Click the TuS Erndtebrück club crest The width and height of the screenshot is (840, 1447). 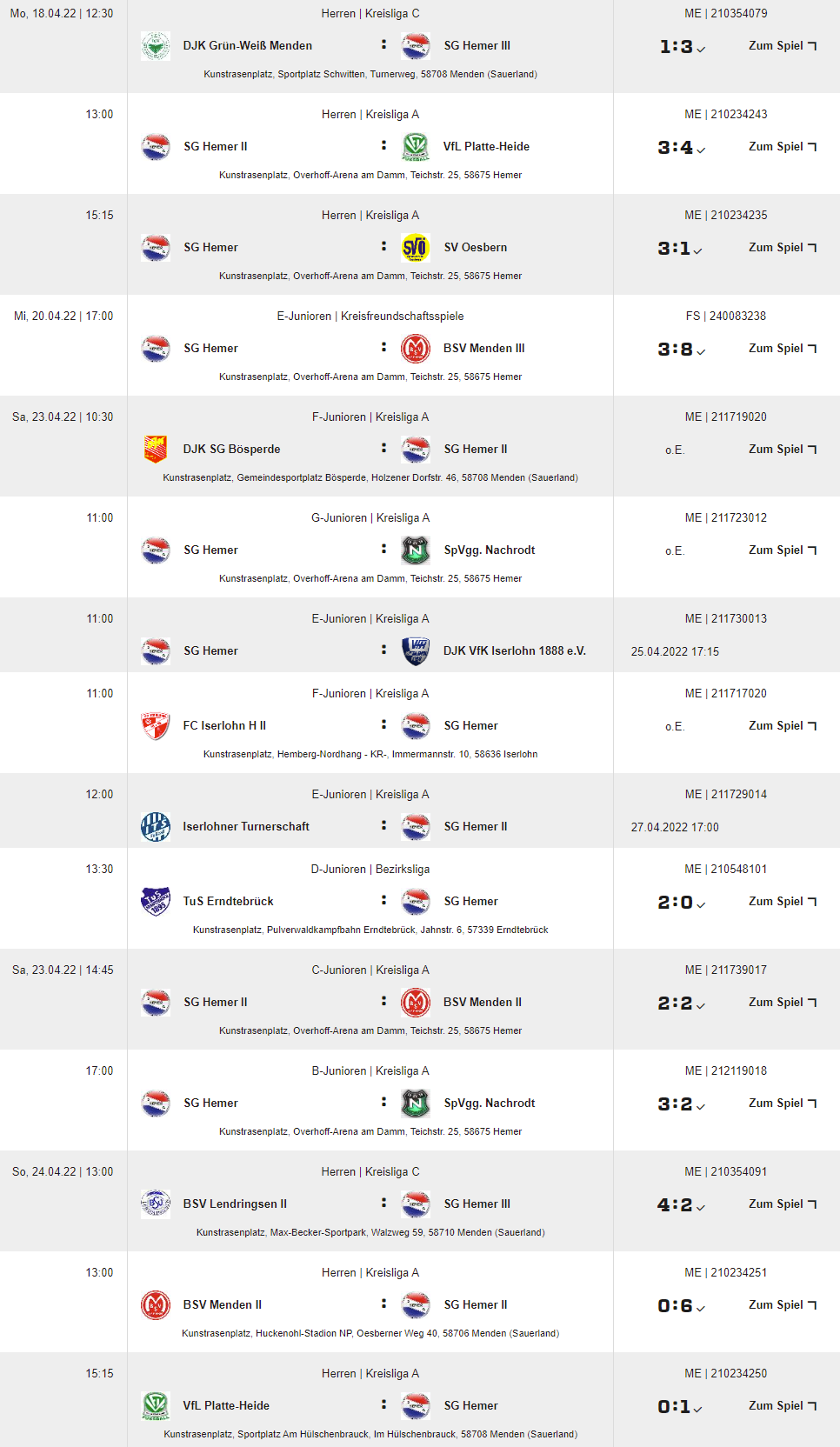(156, 902)
